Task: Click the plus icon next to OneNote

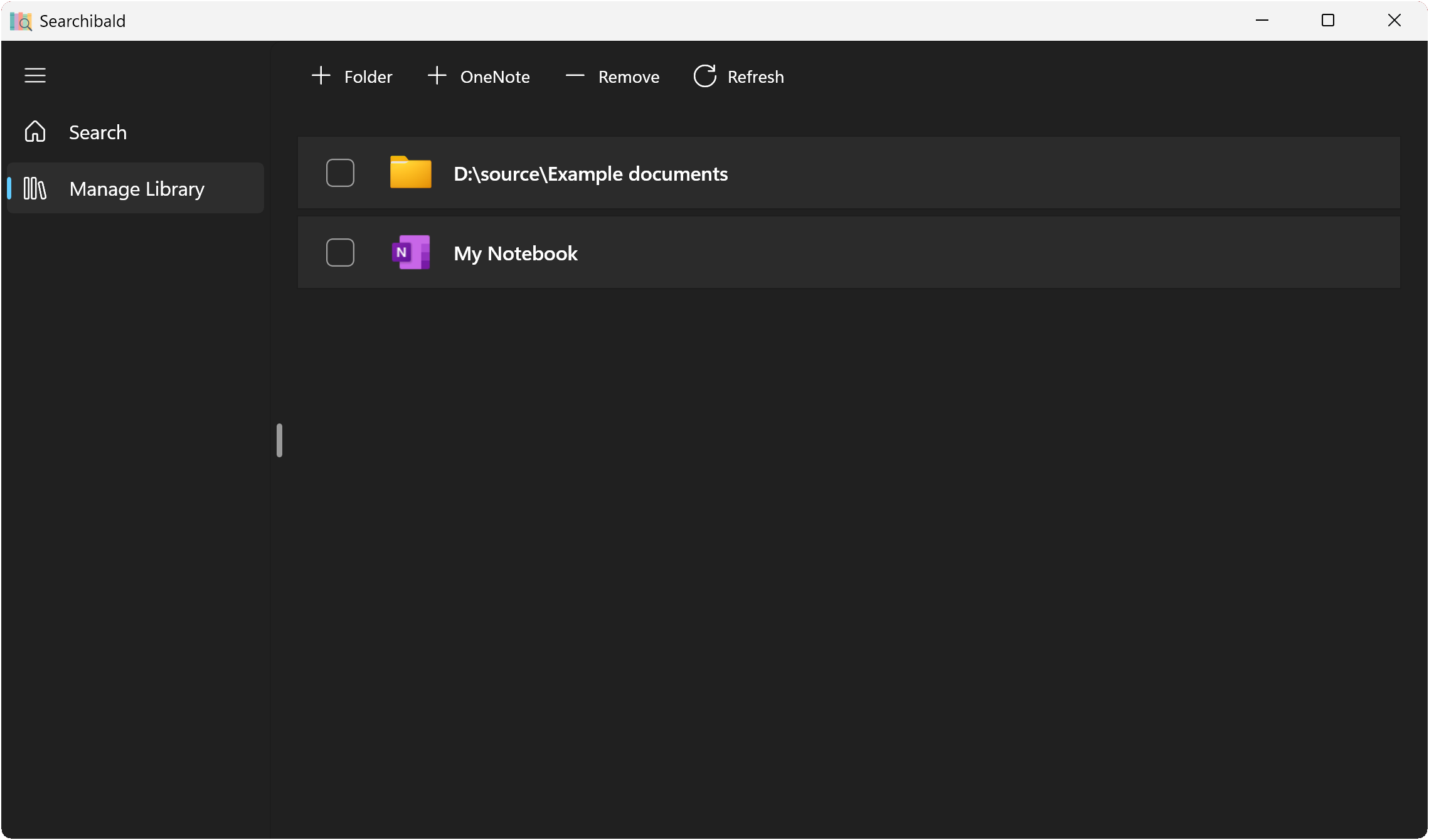Action: pos(436,75)
